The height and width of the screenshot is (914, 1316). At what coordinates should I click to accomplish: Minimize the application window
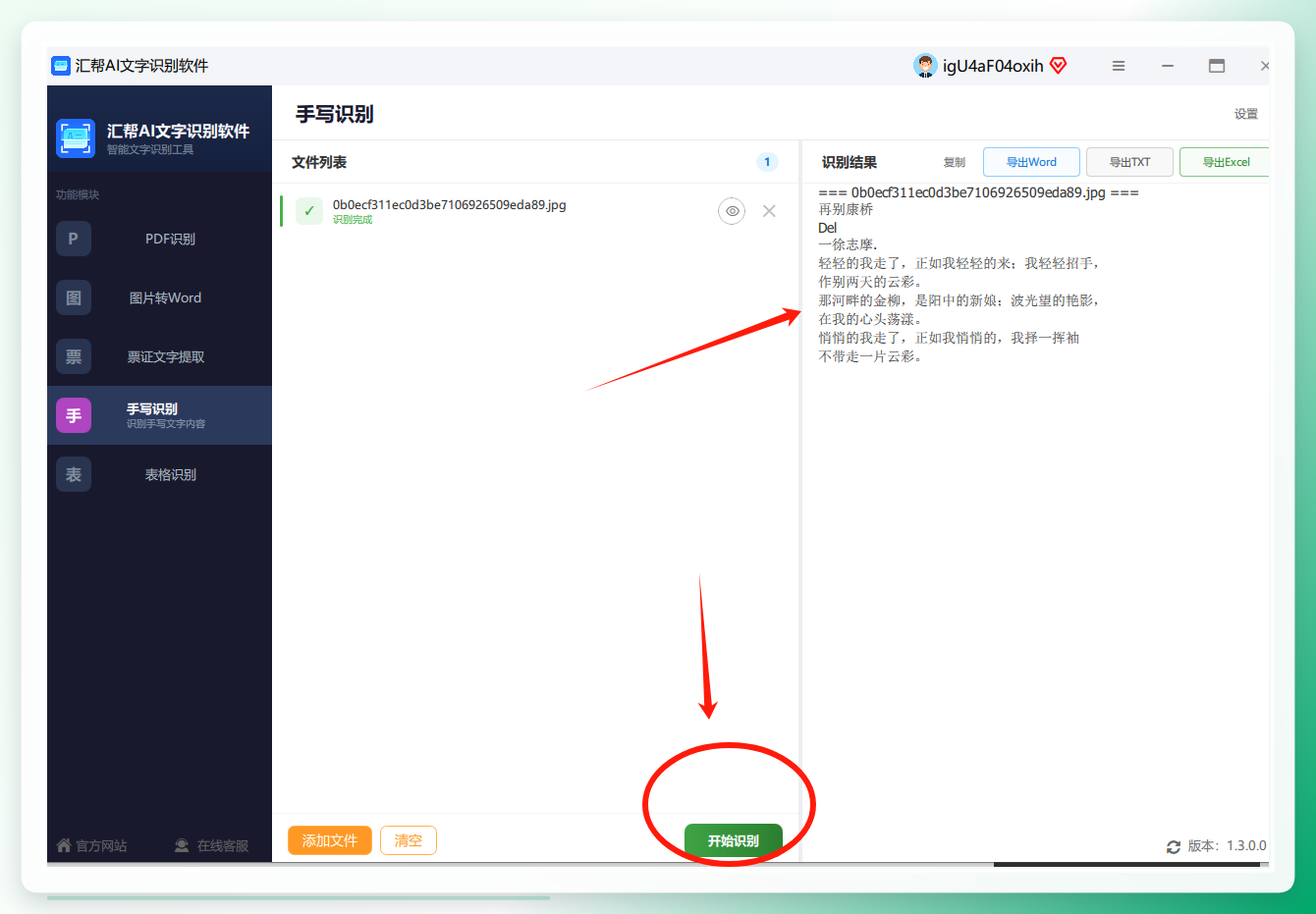(1168, 66)
